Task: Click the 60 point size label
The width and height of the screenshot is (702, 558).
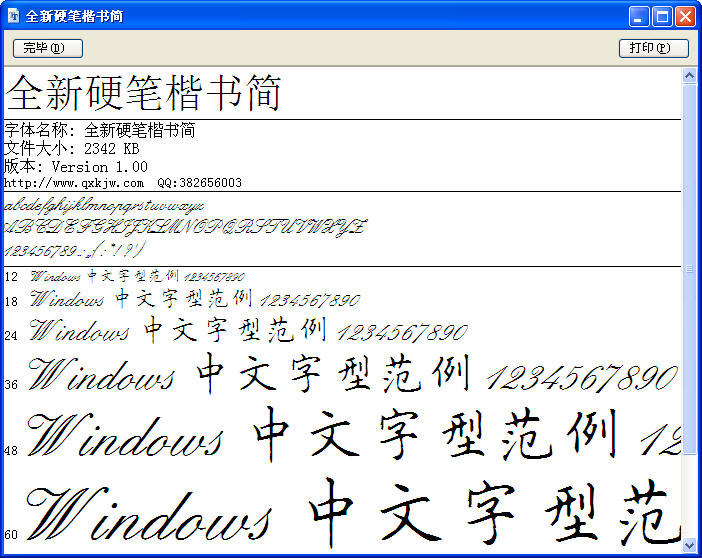Action: [x=11, y=534]
